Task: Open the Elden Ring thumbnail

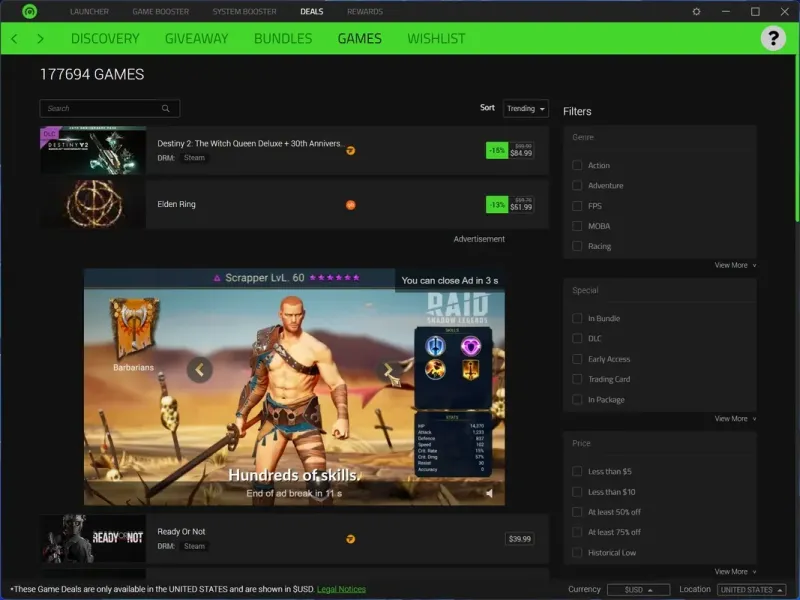Action: tap(93, 204)
